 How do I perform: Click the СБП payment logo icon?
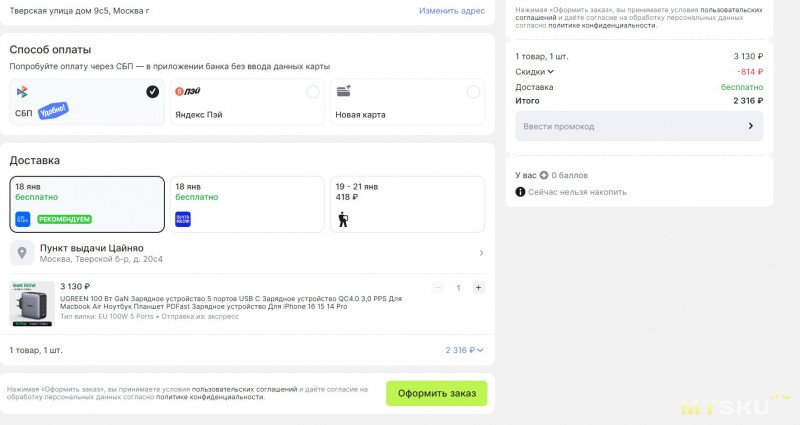pos(22,91)
